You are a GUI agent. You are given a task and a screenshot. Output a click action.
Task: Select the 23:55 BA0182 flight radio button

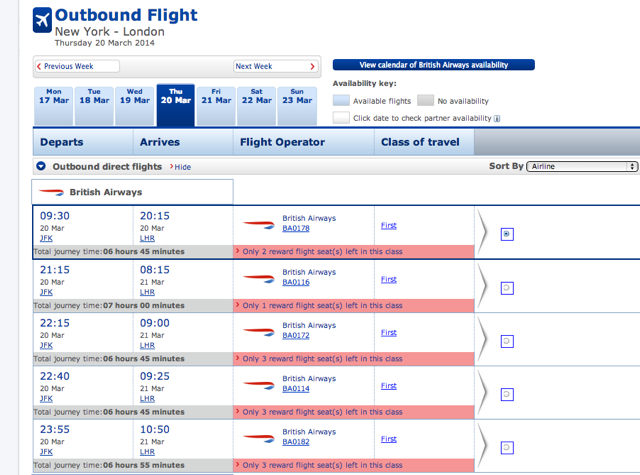point(507,448)
